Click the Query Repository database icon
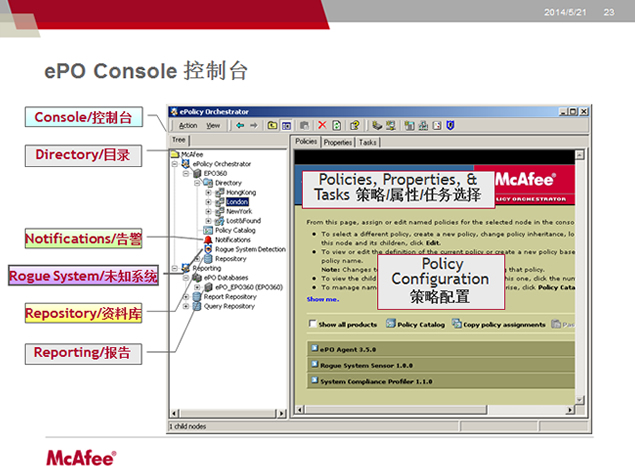The image size is (635, 466). tap(197, 306)
